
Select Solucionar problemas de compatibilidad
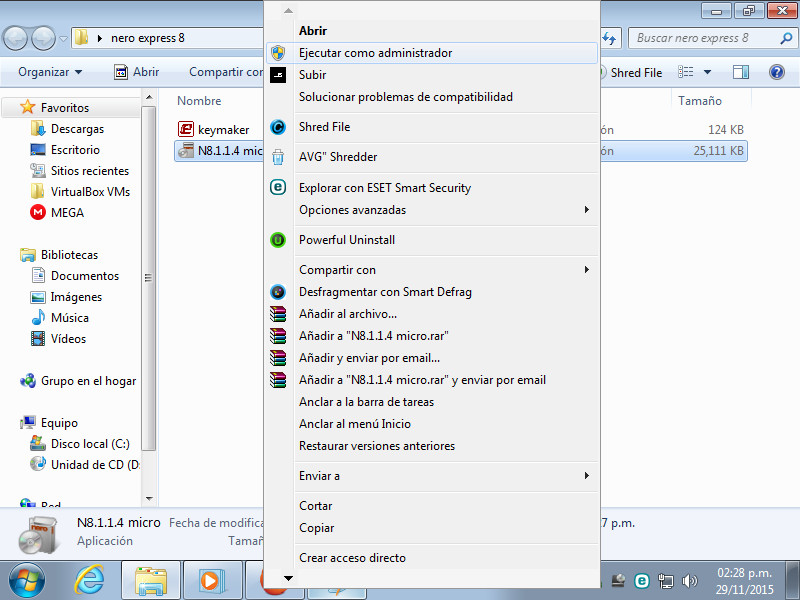[x=431, y=97]
